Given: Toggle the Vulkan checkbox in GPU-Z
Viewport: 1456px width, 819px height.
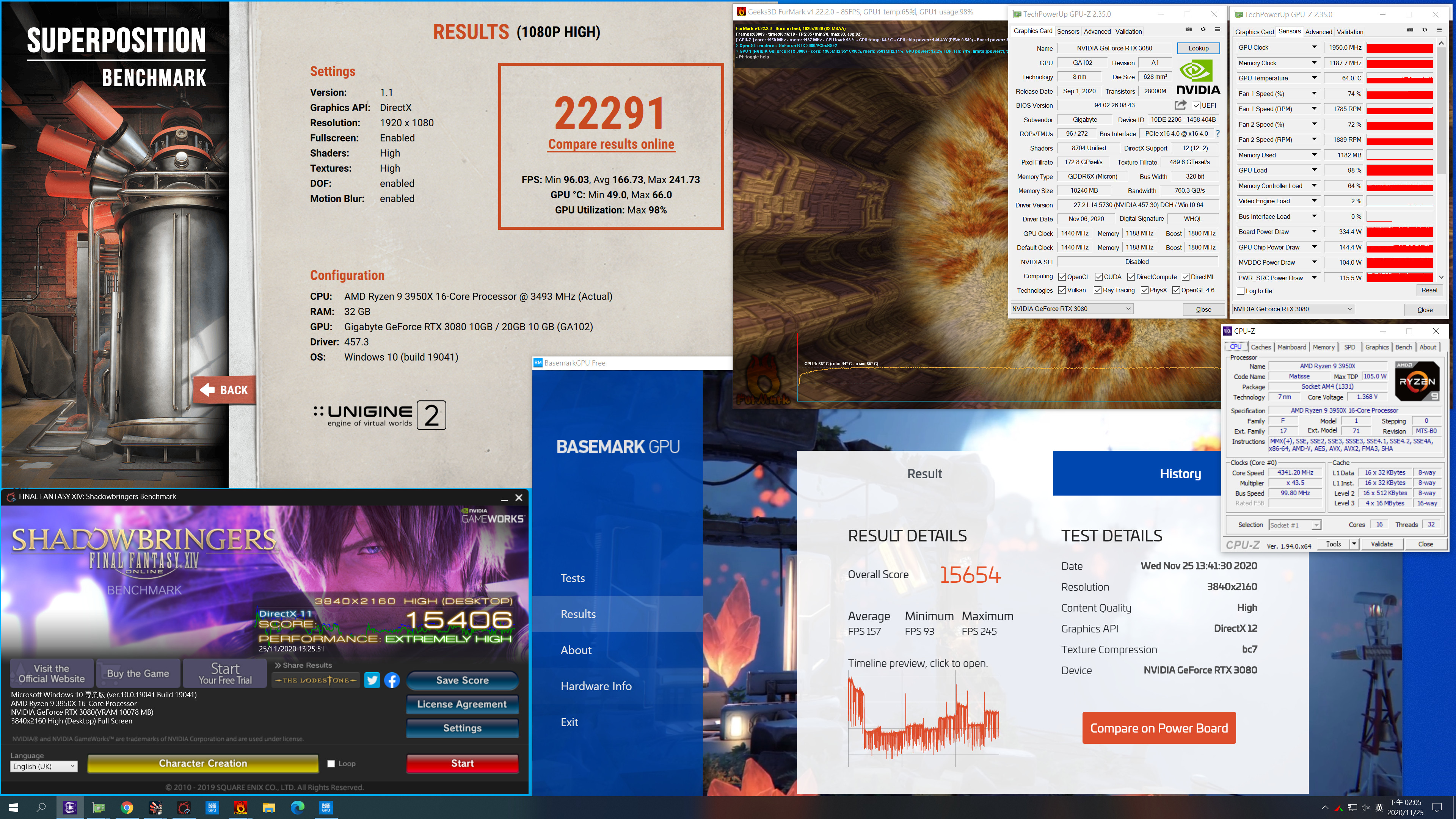Looking at the screenshot, I should (1062, 290).
